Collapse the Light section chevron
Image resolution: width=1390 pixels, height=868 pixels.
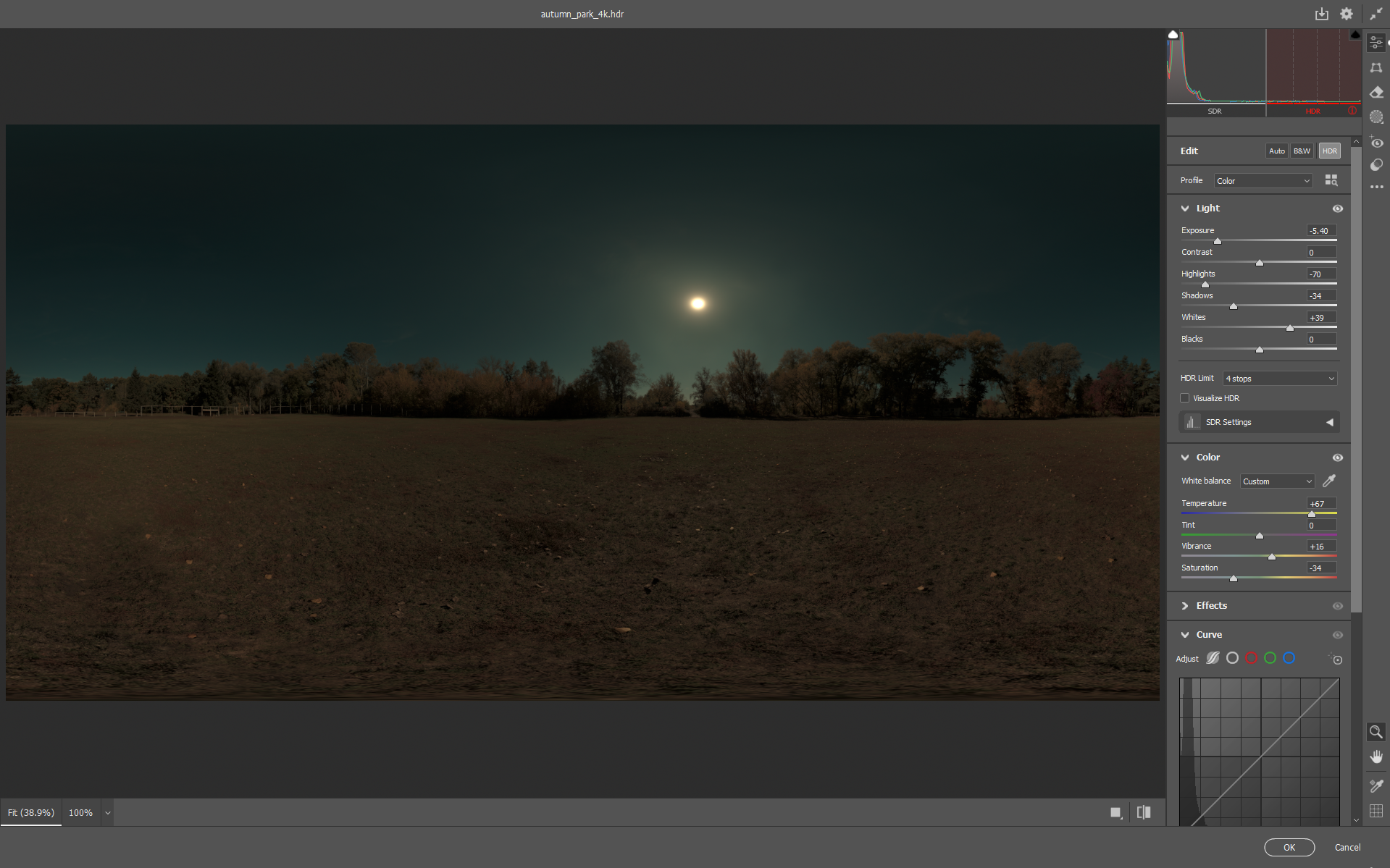[1185, 208]
